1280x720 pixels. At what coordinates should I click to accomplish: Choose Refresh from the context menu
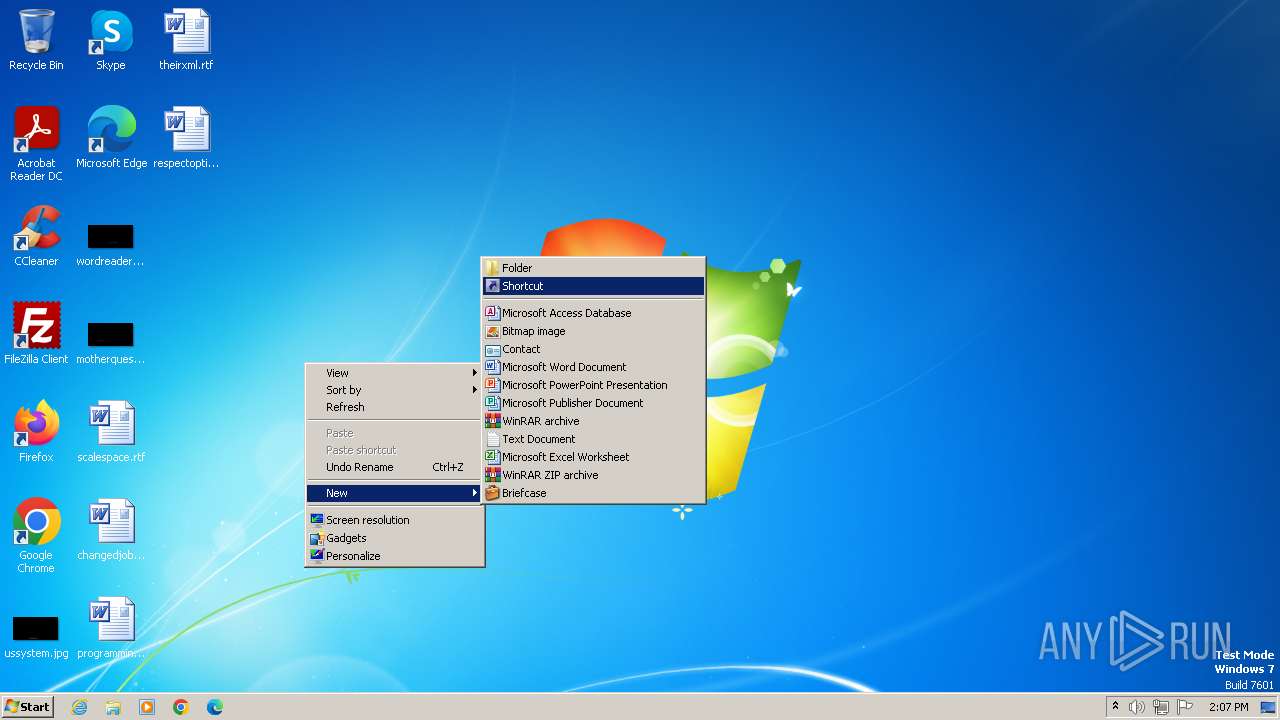[x=395, y=407]
